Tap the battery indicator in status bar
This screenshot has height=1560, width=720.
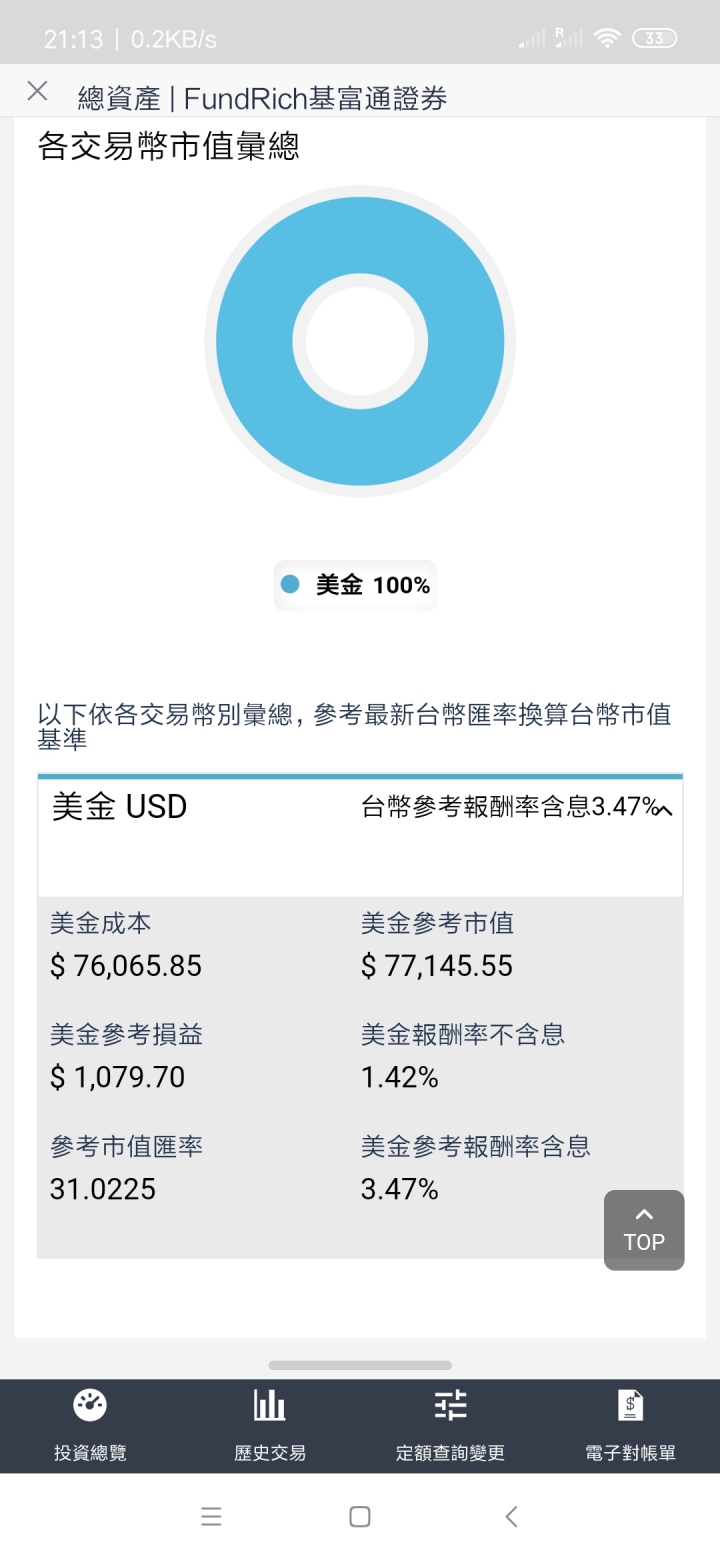coord(655,38)
